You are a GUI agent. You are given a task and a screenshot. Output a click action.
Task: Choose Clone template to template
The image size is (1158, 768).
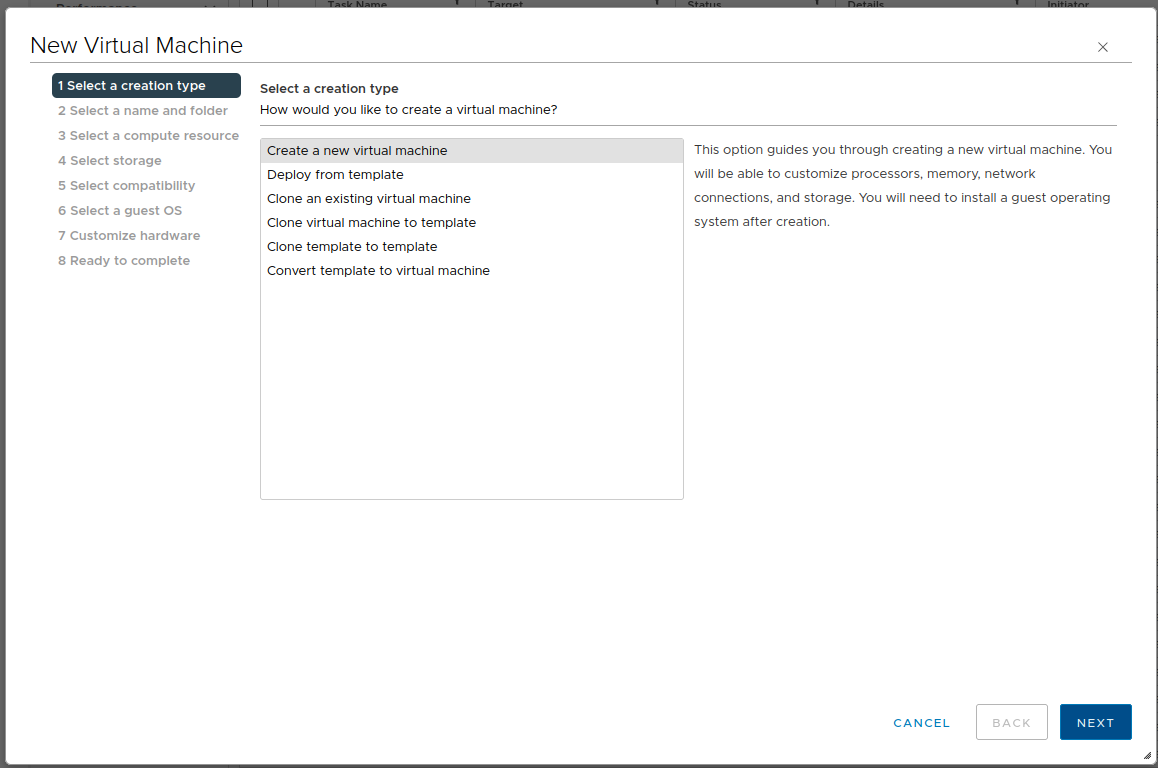coord(352,247)
